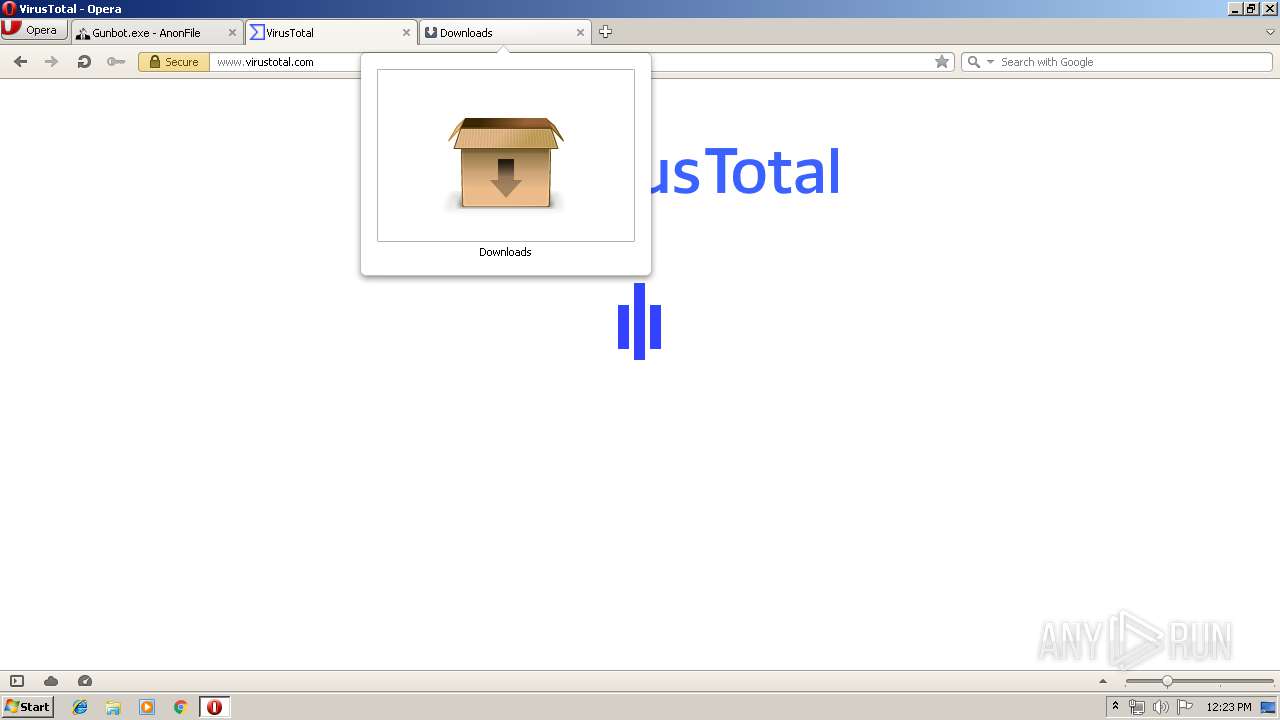1280x720 pixels.
Task: Select the VirusTotal tab
Action: (x=331, y=32)
